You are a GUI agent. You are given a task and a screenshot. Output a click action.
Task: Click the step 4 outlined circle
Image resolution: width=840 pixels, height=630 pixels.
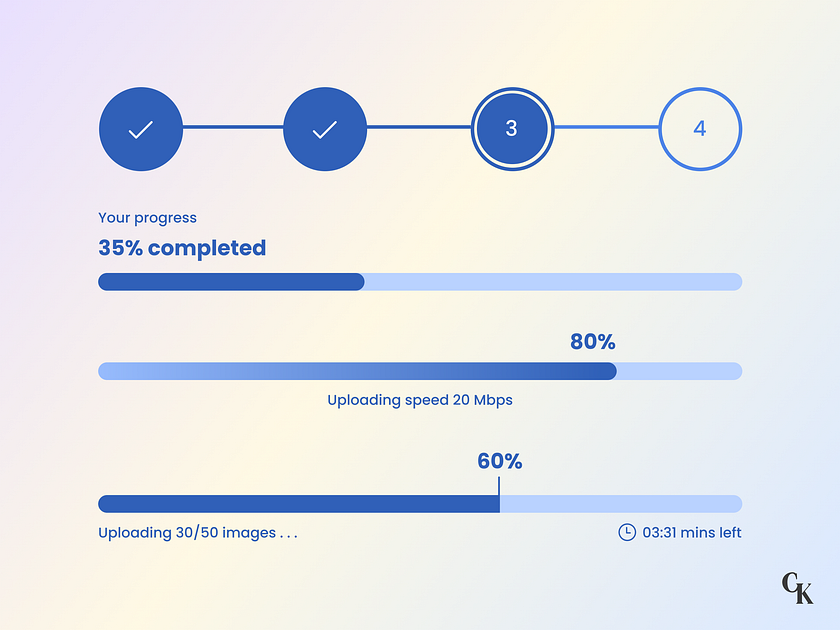(700, 128)
